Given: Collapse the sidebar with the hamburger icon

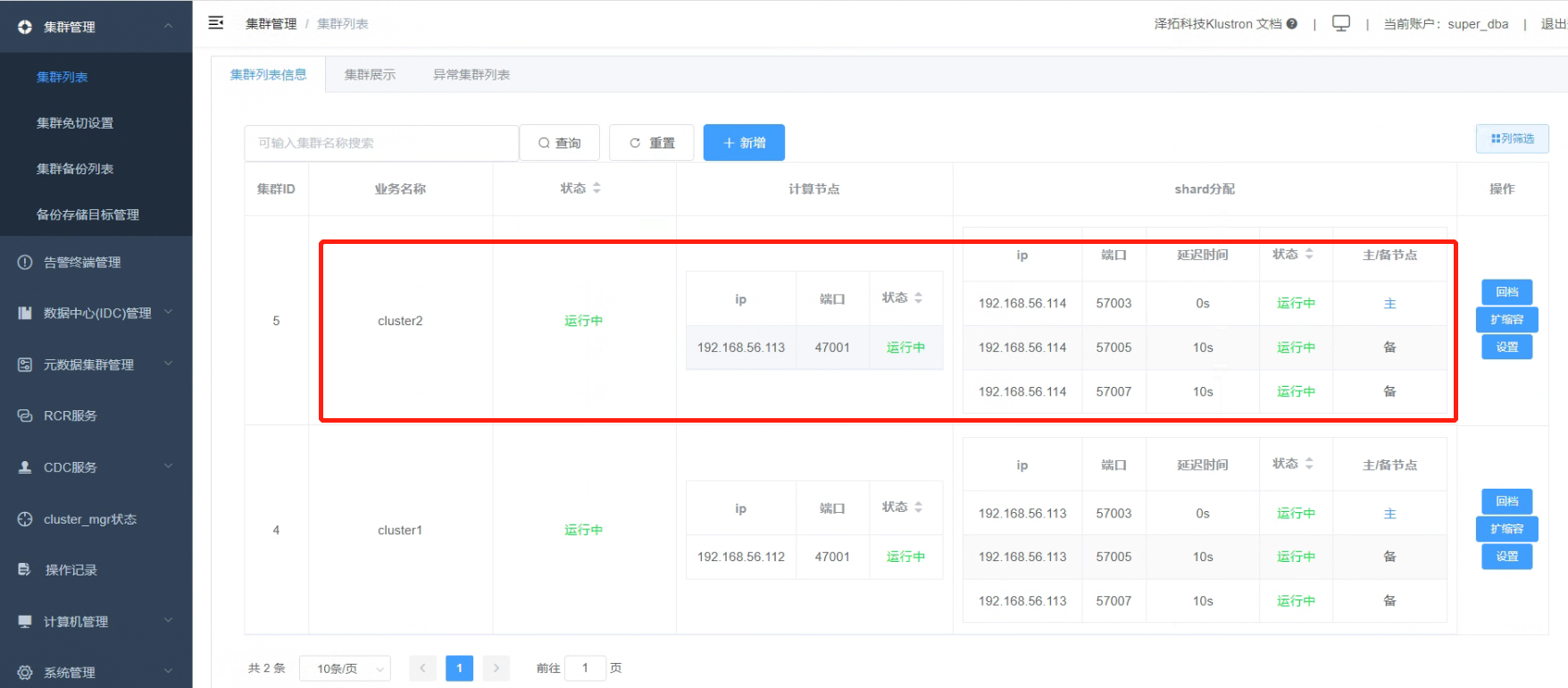Looking at the screenshot, I should pyautogui.click(x=216, y=23).
